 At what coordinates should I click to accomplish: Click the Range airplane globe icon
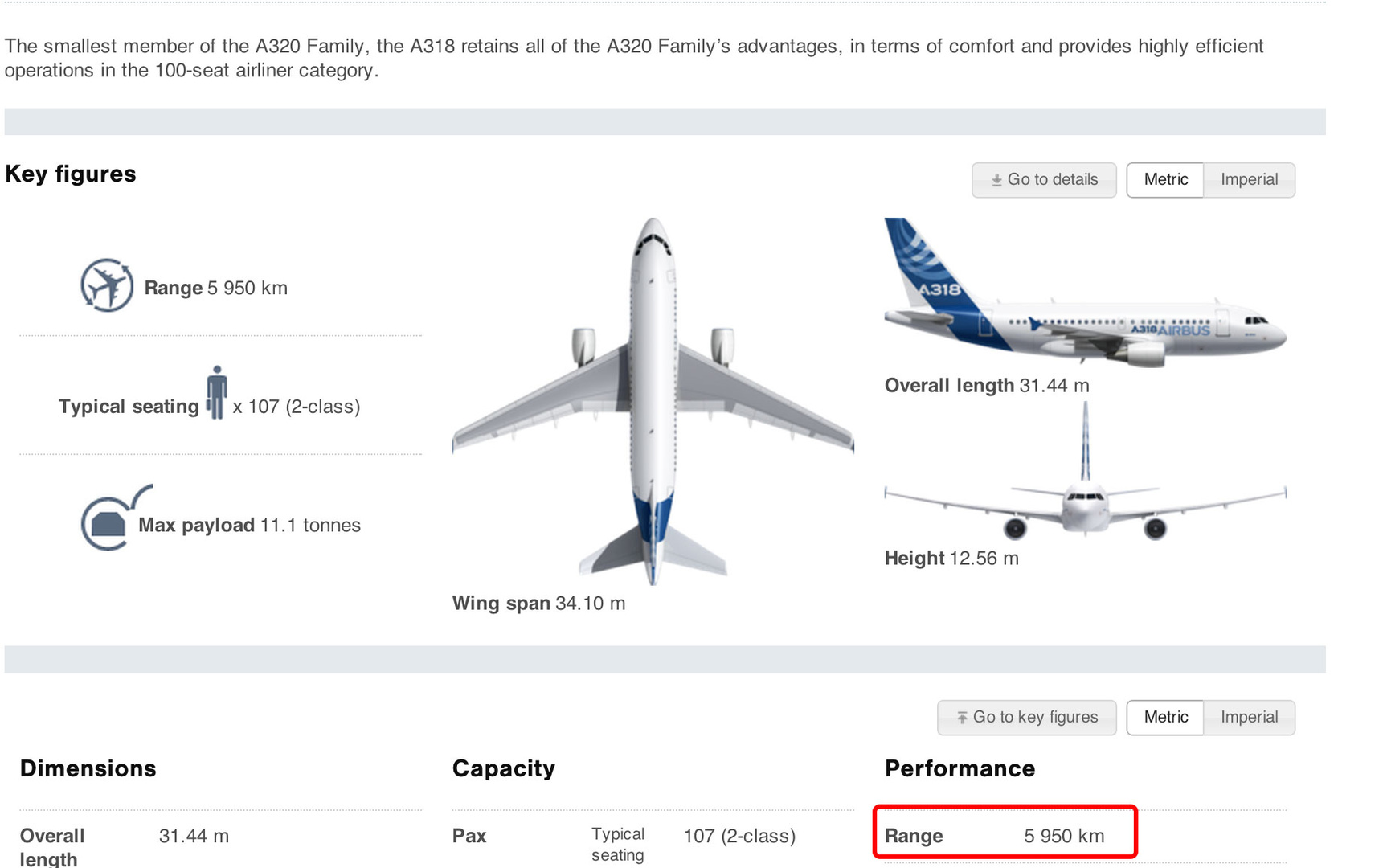click(106, 285)
